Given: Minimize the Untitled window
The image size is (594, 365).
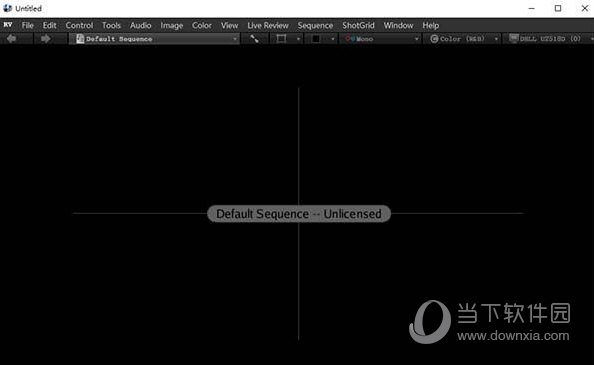Looking at the screenshot, I should [532, 8].
